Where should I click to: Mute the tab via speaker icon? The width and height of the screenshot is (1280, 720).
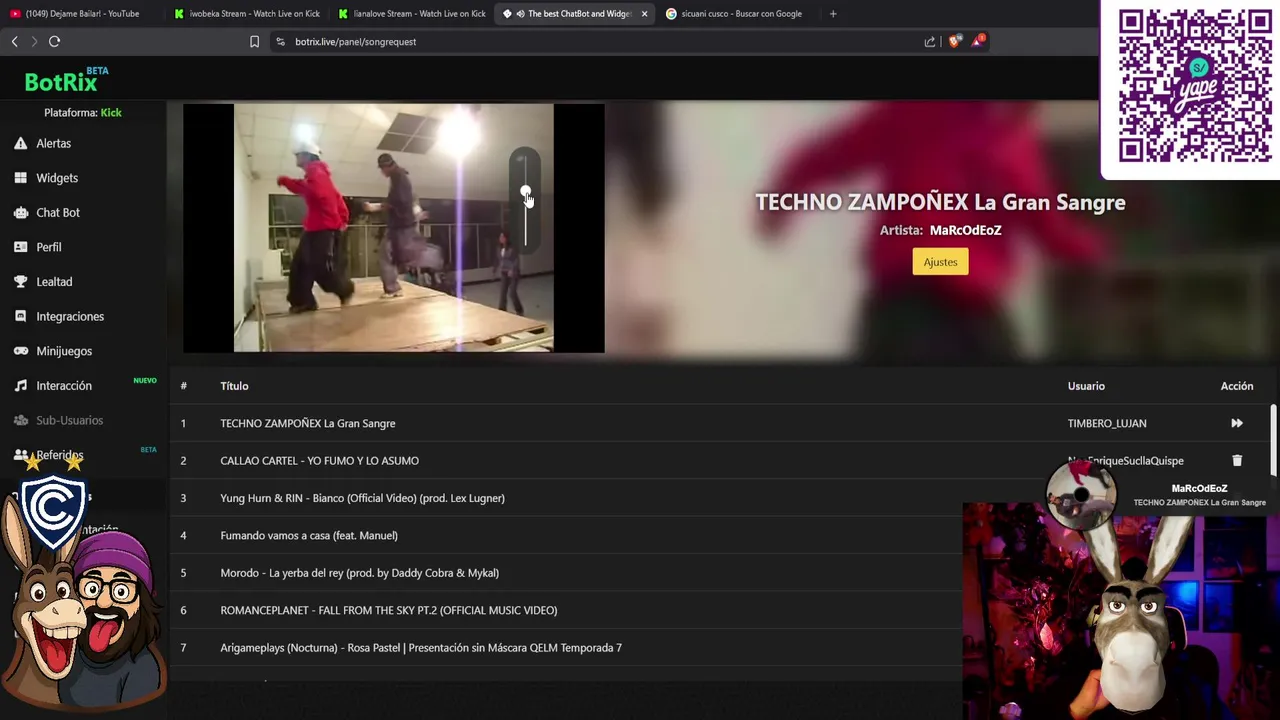[520, 14]
